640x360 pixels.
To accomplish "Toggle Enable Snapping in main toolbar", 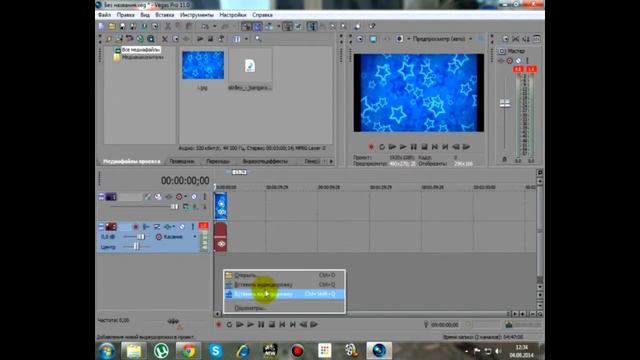I will pyautogui.click(x=246, y=27).
